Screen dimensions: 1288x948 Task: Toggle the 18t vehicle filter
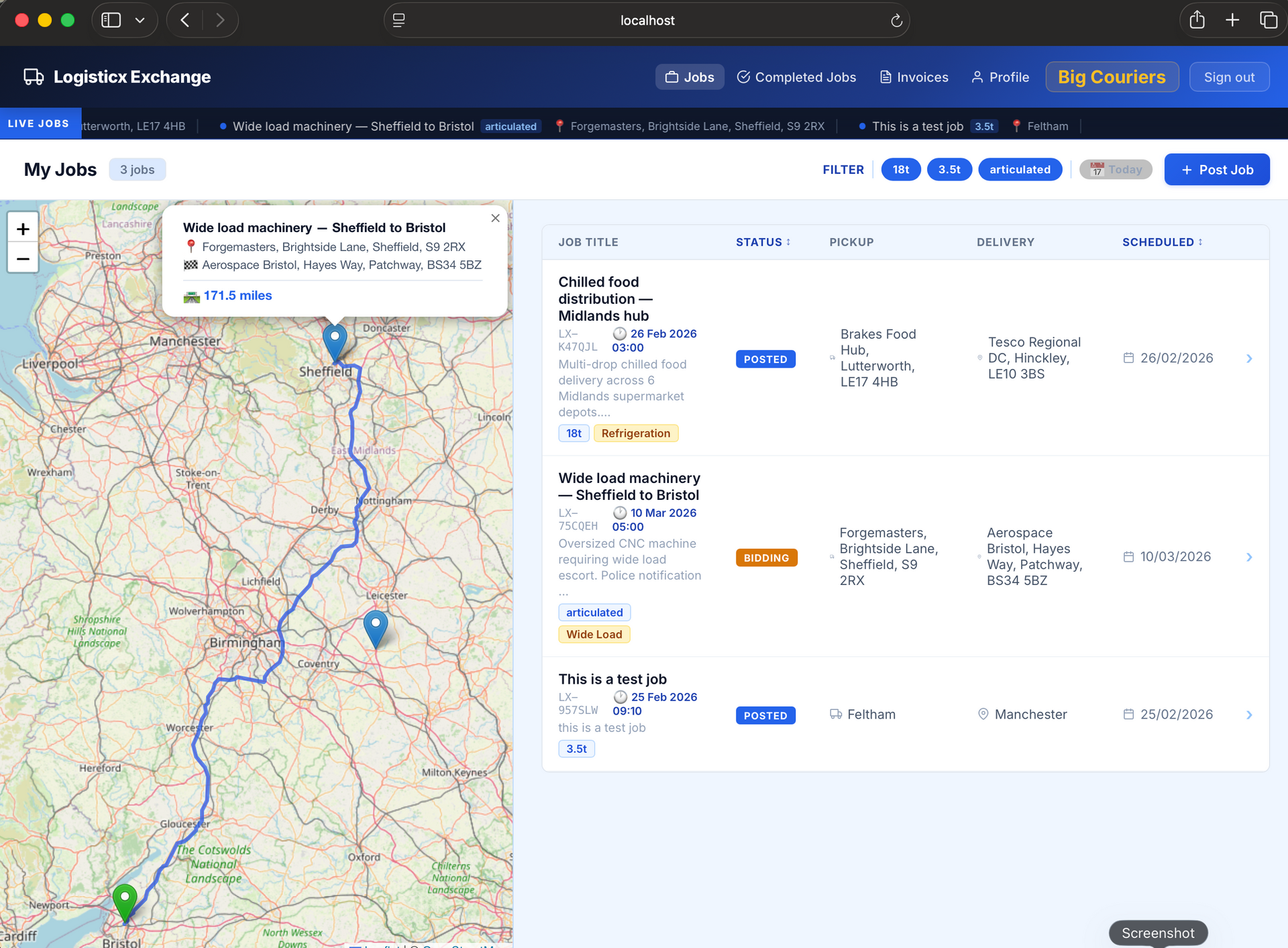click(900, 170)
